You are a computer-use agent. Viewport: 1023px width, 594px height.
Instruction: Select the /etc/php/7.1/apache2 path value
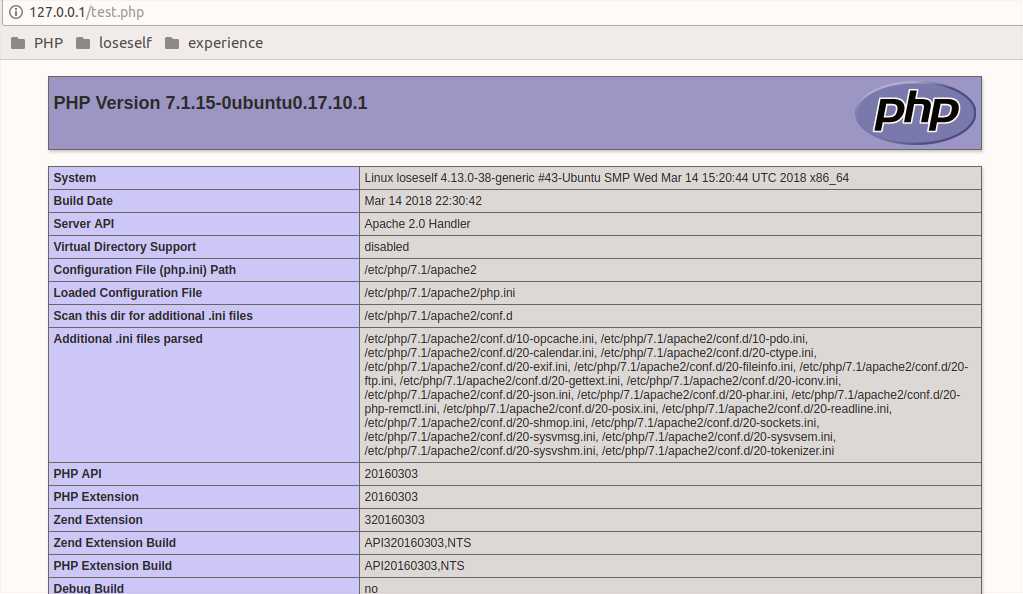pos(420,270)
